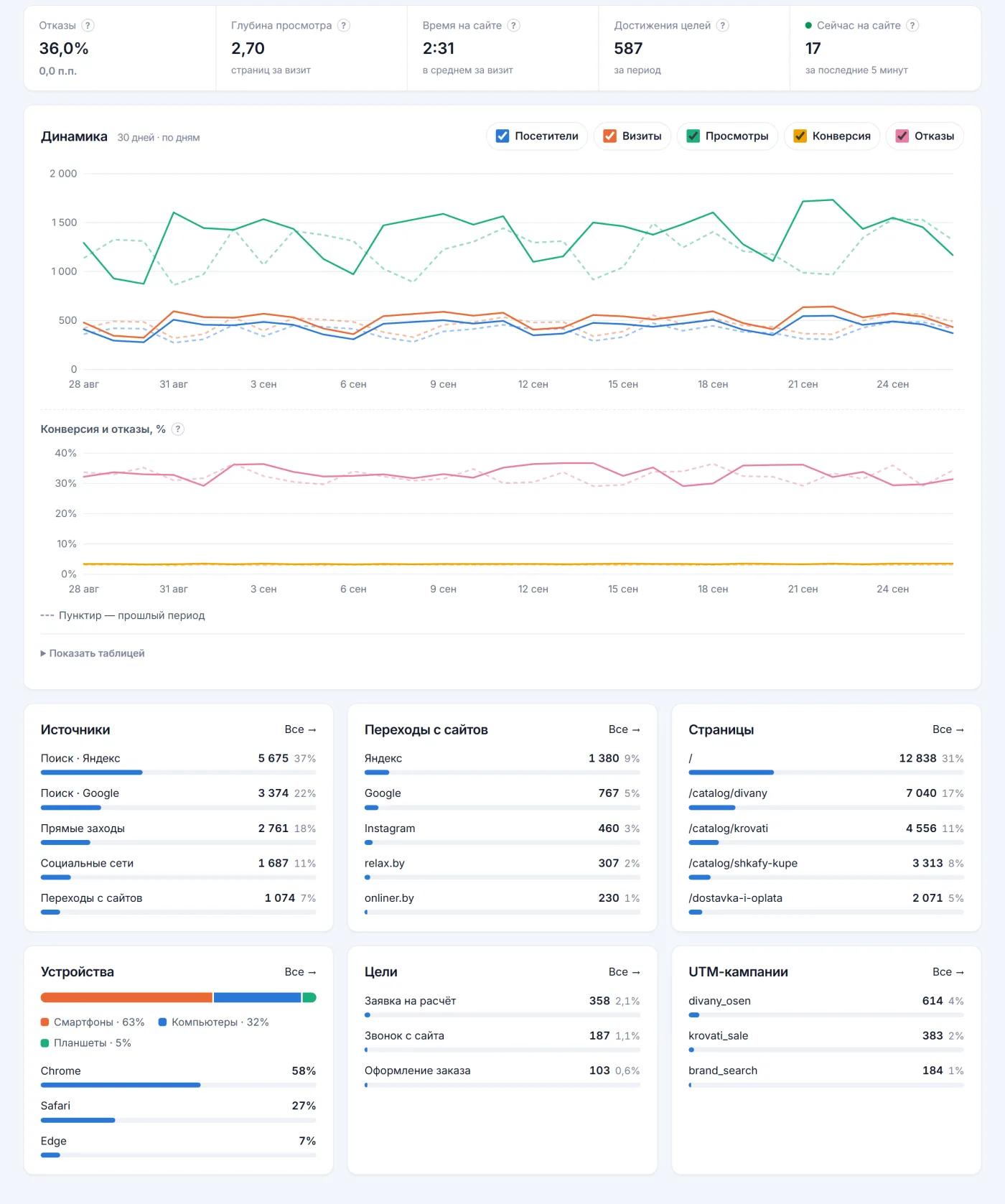Click the Глубина просмотра value 2,70

coord(248,49)
